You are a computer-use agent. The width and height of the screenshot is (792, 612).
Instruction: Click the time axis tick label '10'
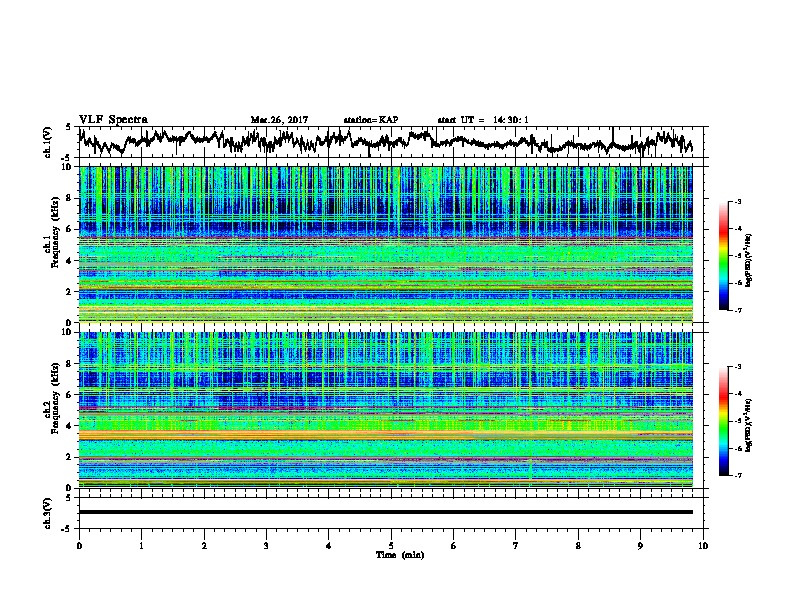coord(703,546)
